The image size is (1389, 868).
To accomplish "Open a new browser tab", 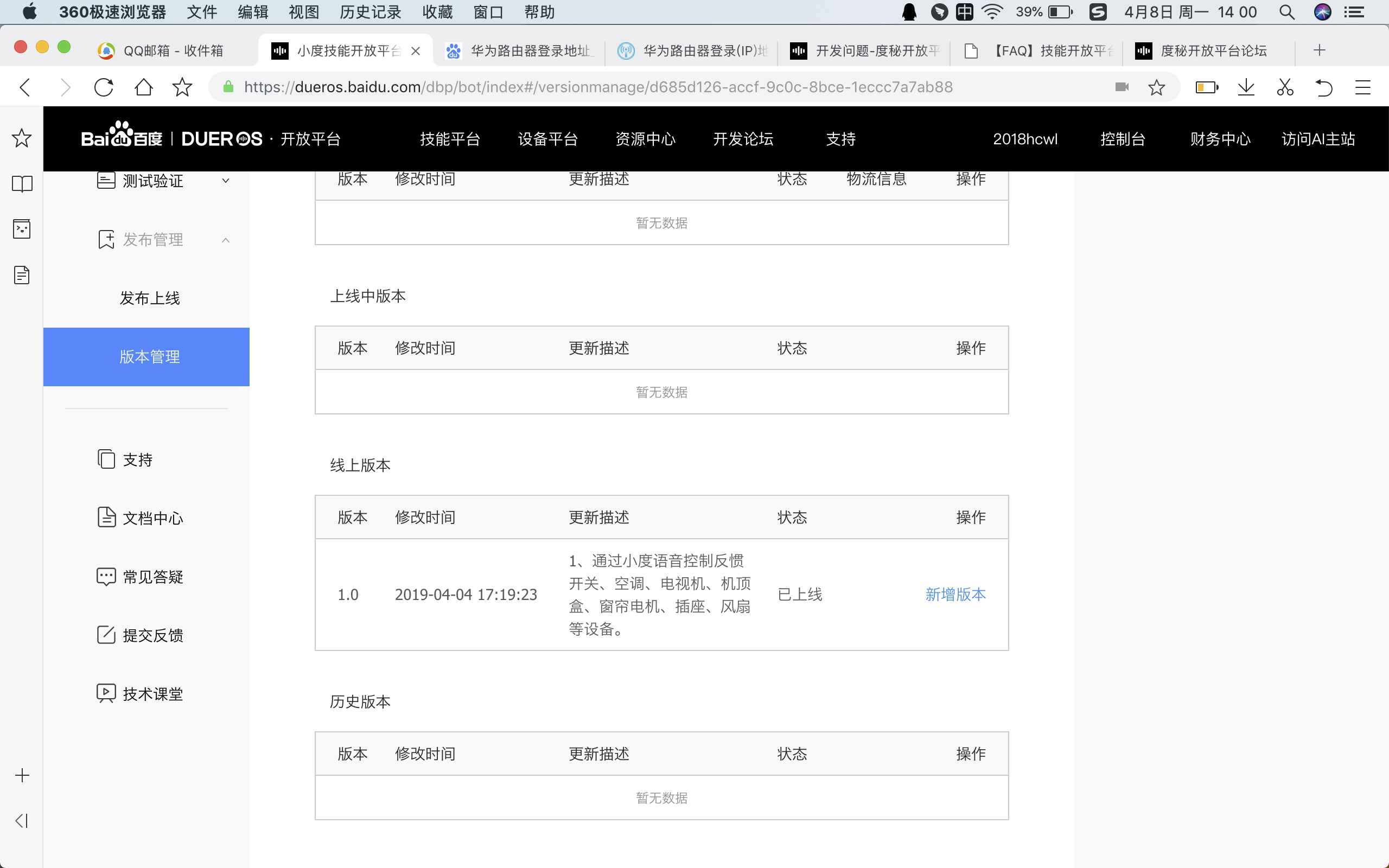I will pyautogui.click(x=1319, y=50).
